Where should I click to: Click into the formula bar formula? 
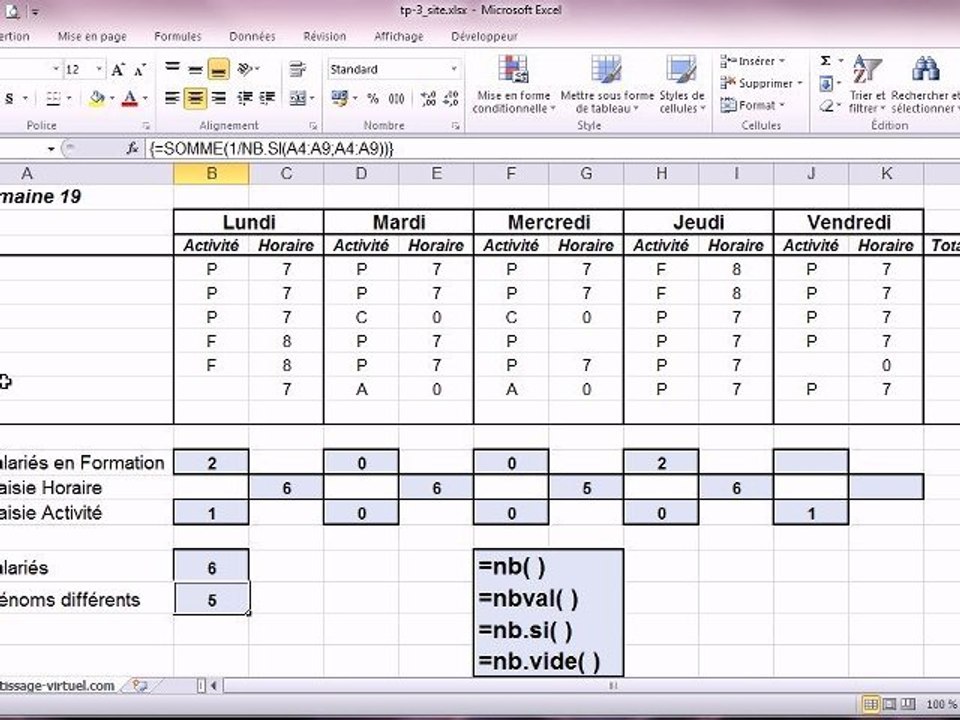pyautogui.click(x=271, y=148)
